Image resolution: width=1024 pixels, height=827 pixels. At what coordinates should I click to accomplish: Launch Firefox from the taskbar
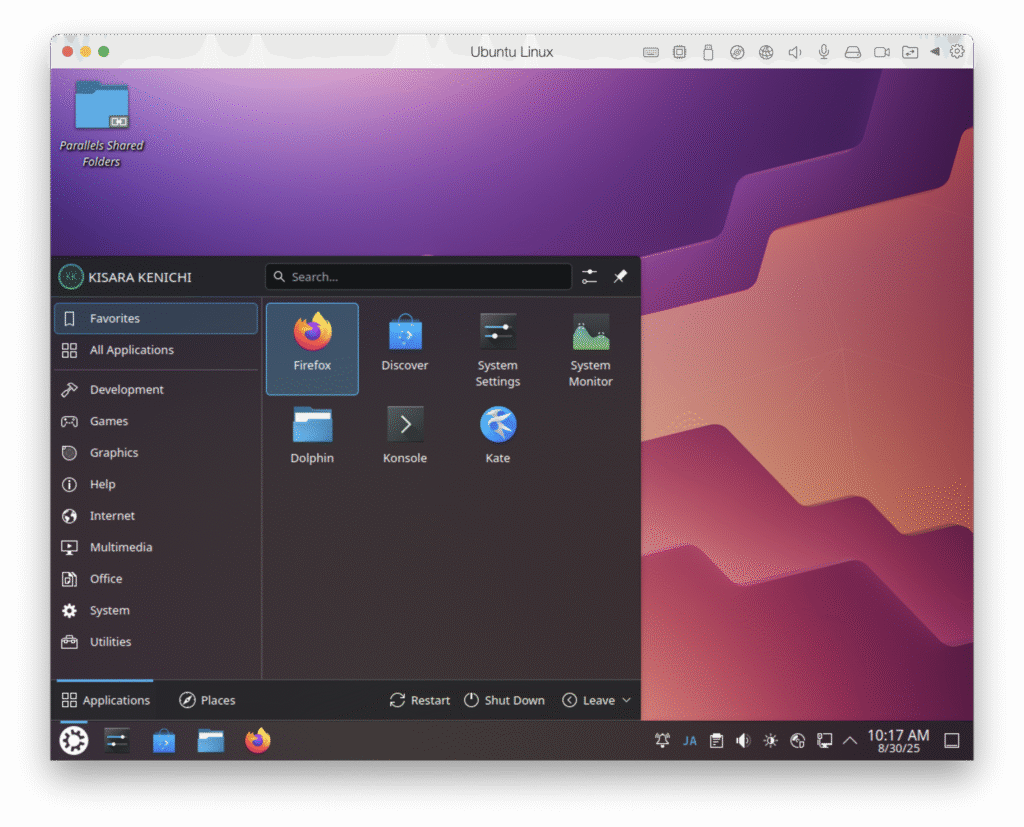point(257,741)
